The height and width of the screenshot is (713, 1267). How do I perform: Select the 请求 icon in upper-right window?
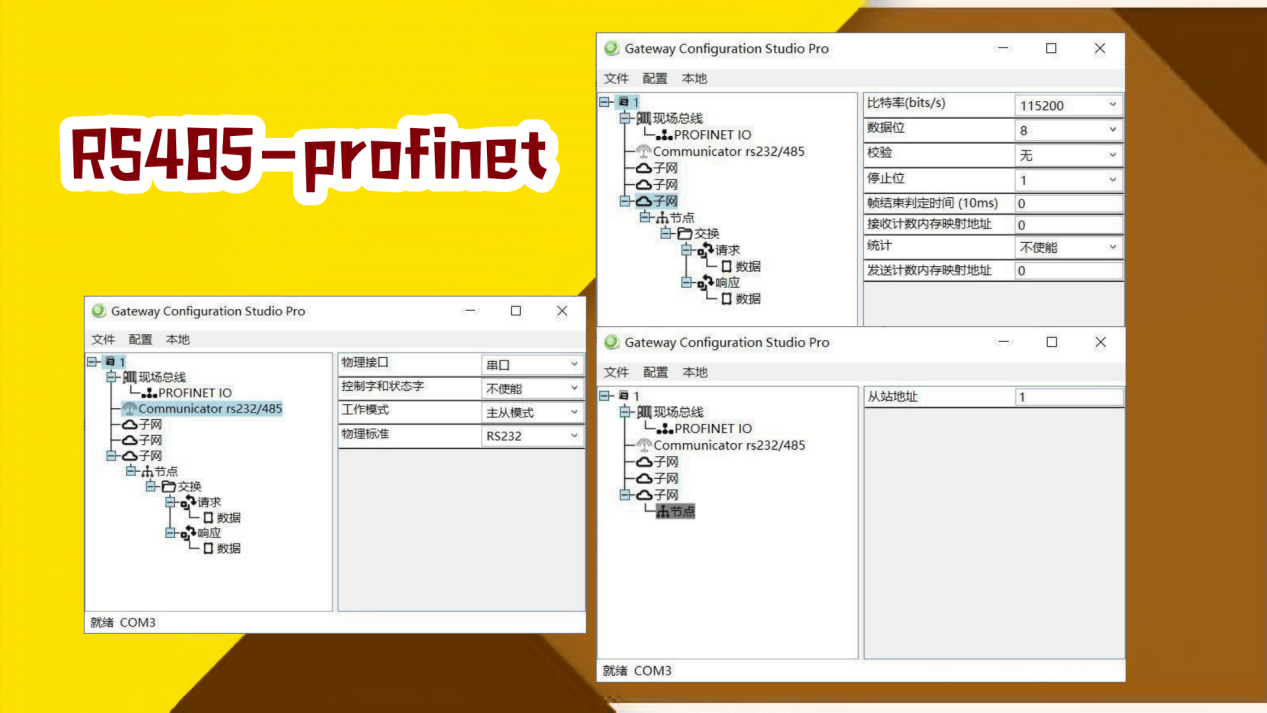pyautogui.click(x=706, y=250)
